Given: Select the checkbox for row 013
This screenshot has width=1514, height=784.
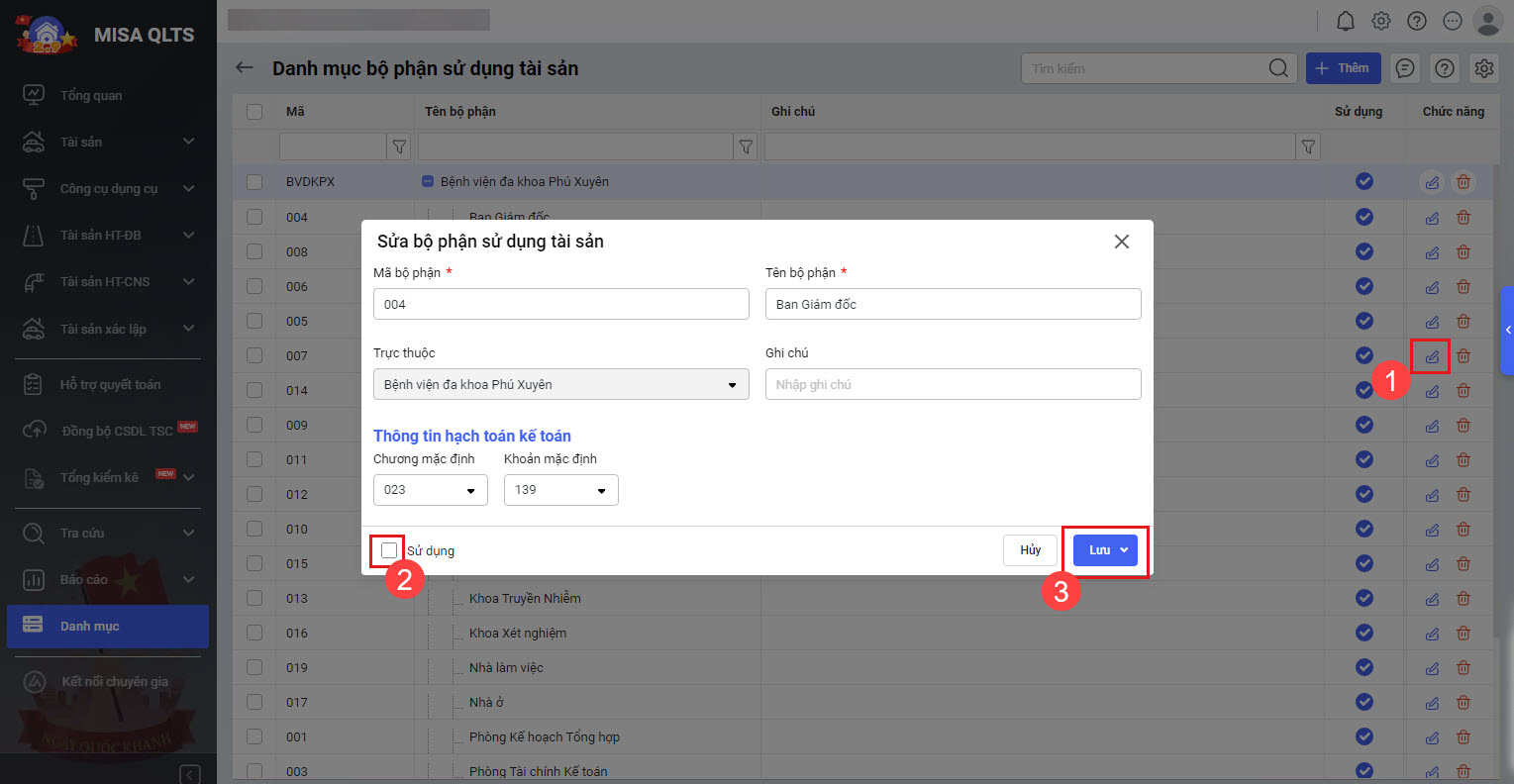Looking at the screenshot, I should 254,599.
